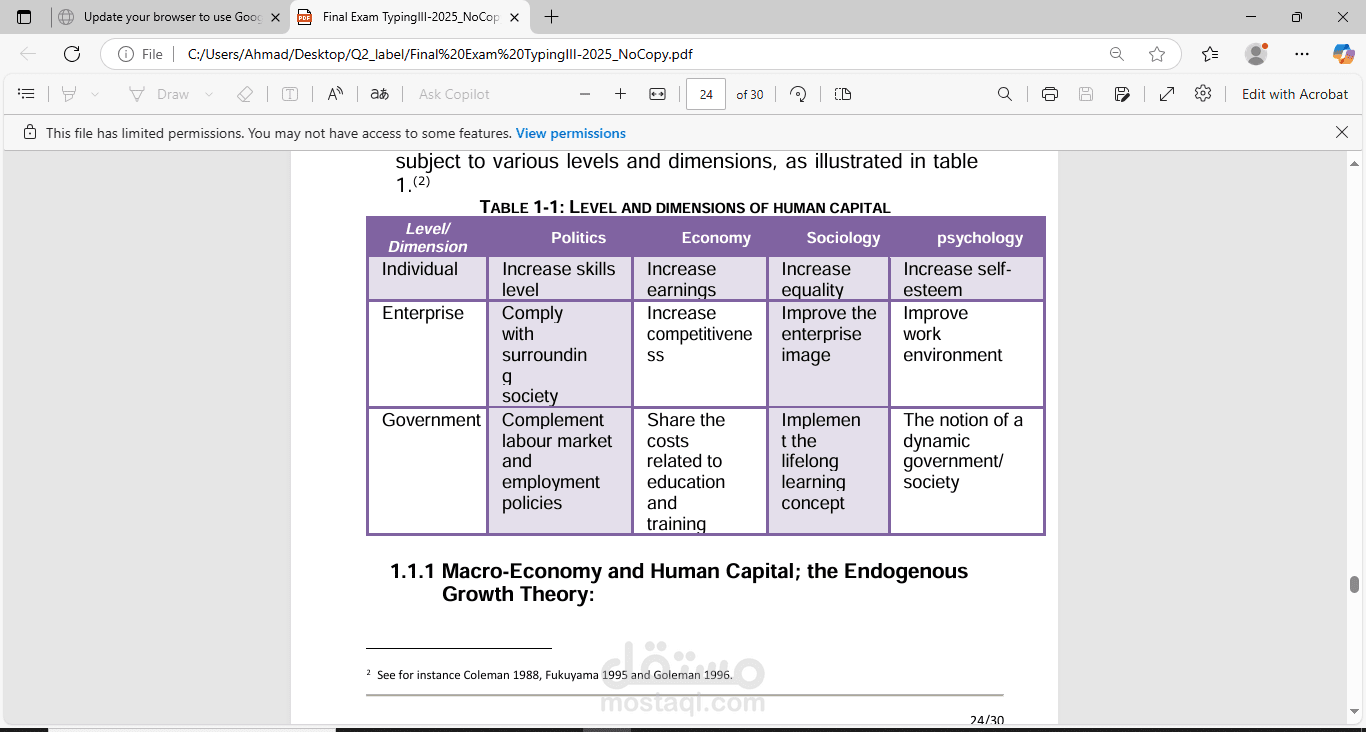Click the scrollbar up arrow

(1354, 162)
